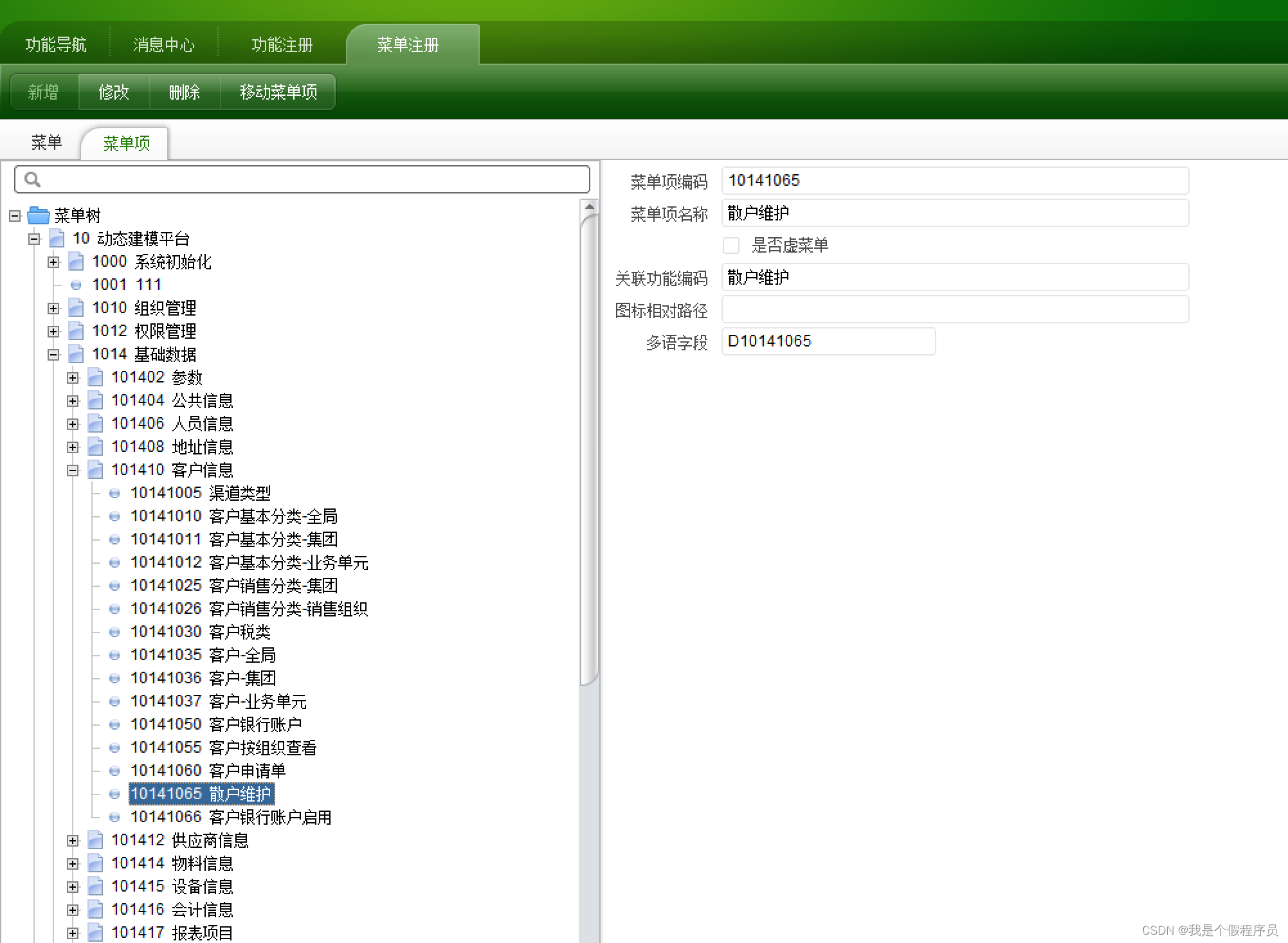
Task: Collapse the 101410 客户信息 node
Action: [x=73, y=471]
